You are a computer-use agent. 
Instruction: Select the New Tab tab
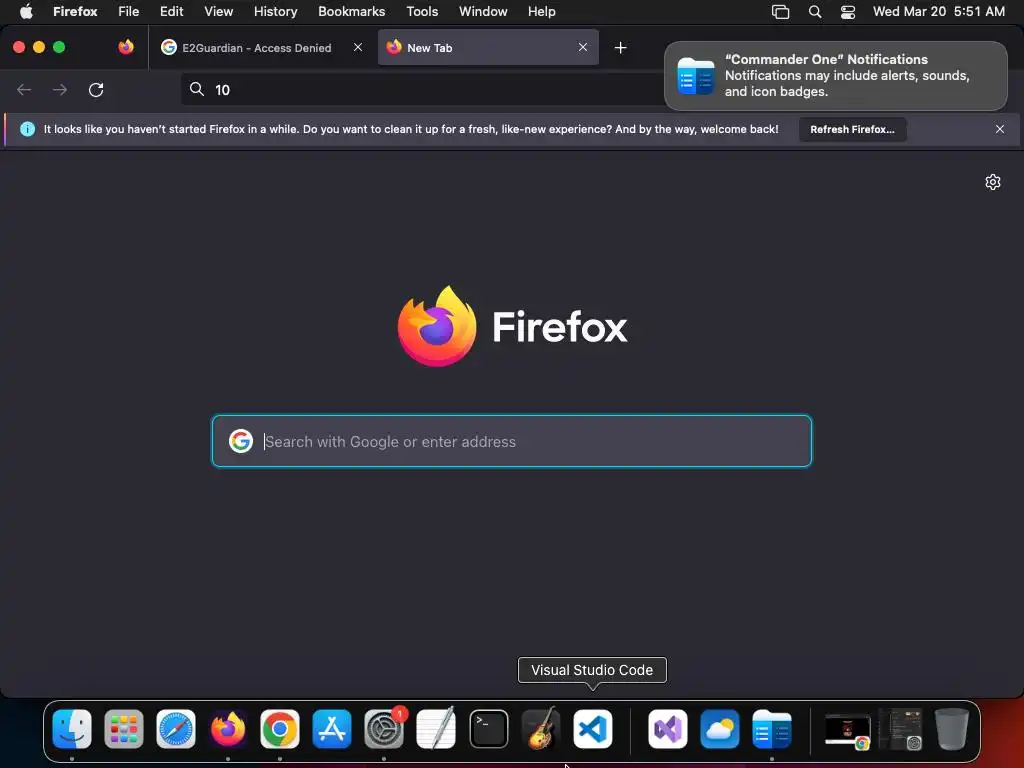coord(488,48)
